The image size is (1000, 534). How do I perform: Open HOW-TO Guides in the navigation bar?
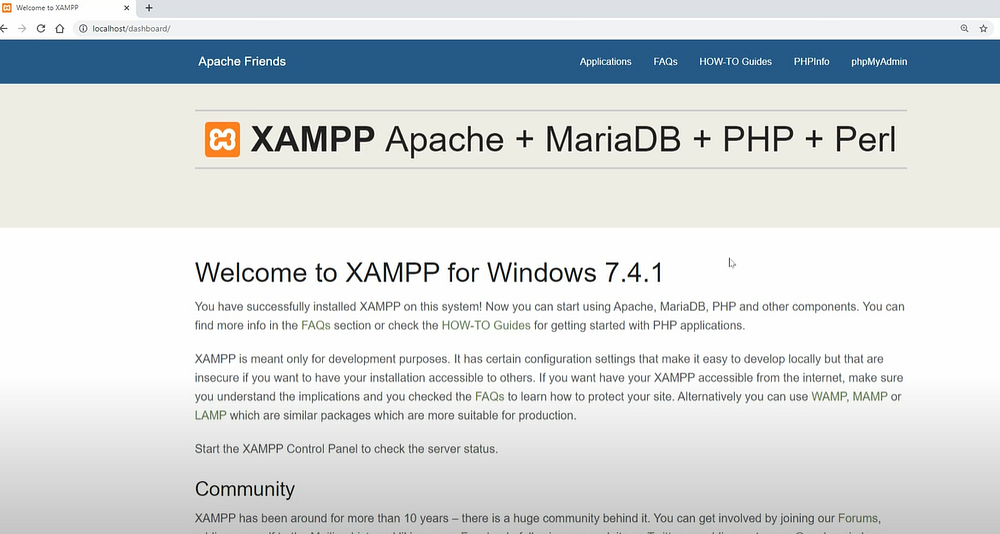tap(735, 62)
